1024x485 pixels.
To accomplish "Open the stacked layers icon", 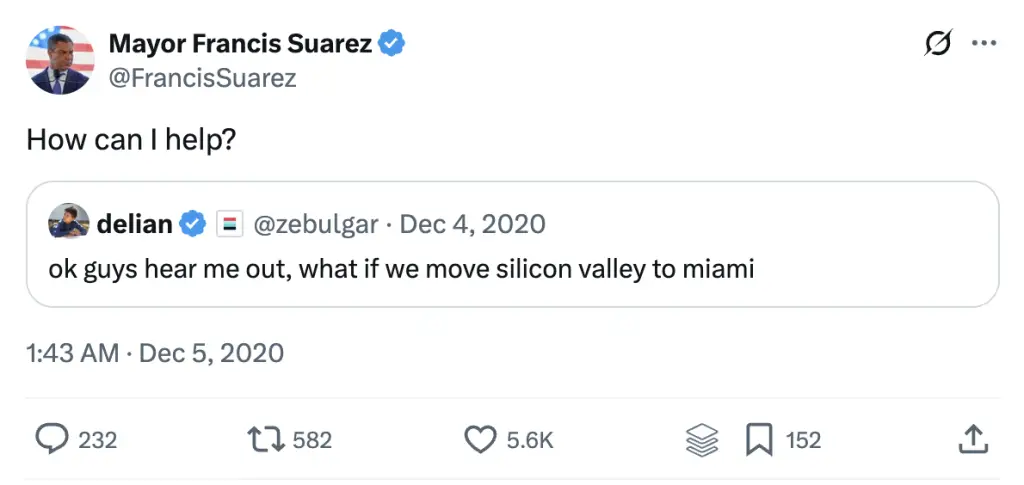I will (703, 439).
